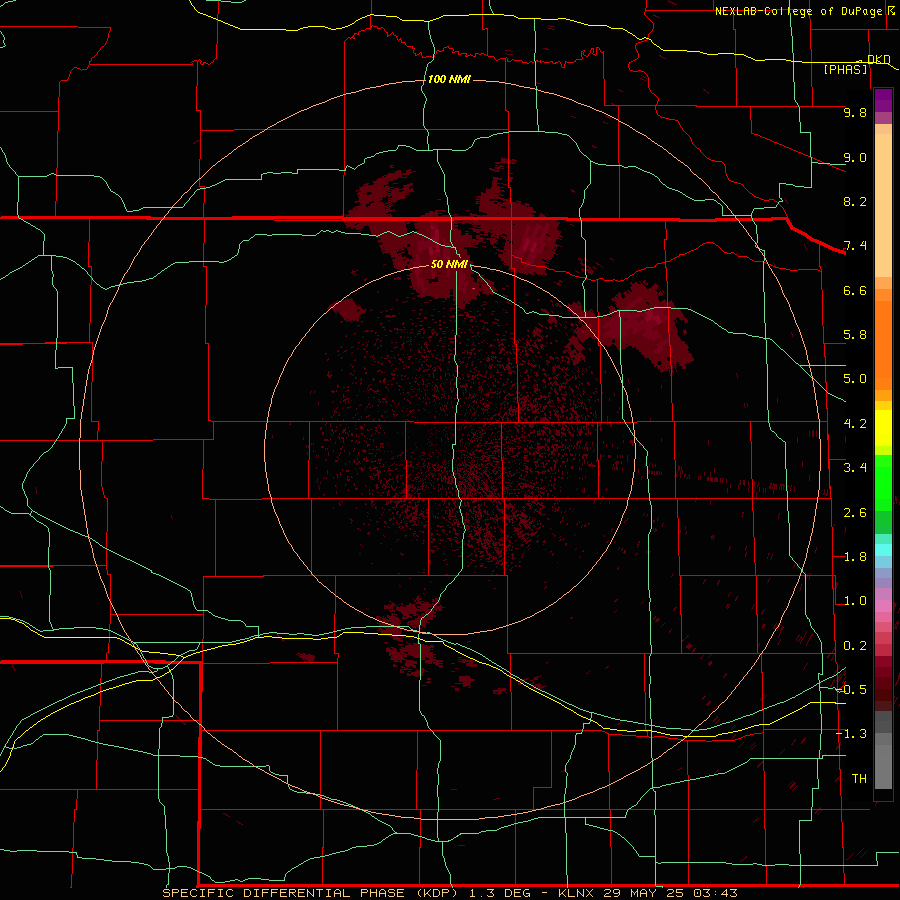900x900 pixels.
Task: Click the KLNX station identifier
Action: point(577,893)
